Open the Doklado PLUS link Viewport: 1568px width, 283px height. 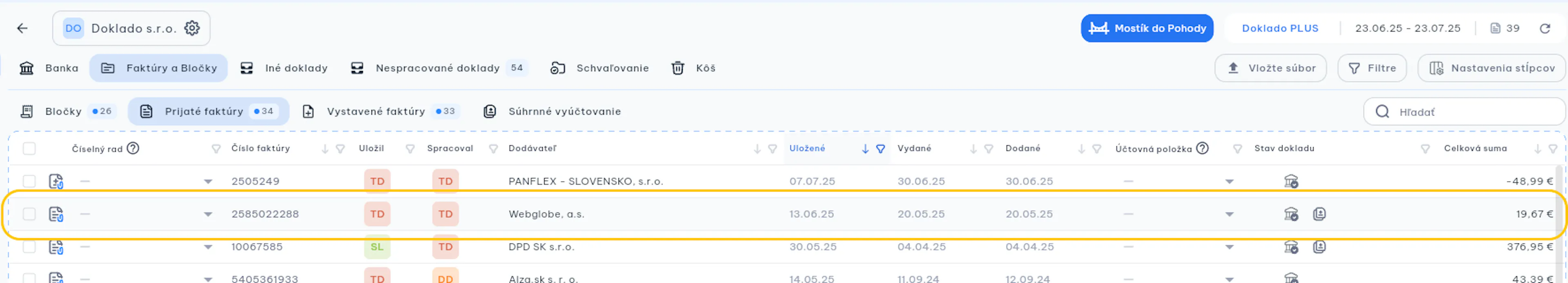[1279, 29]
